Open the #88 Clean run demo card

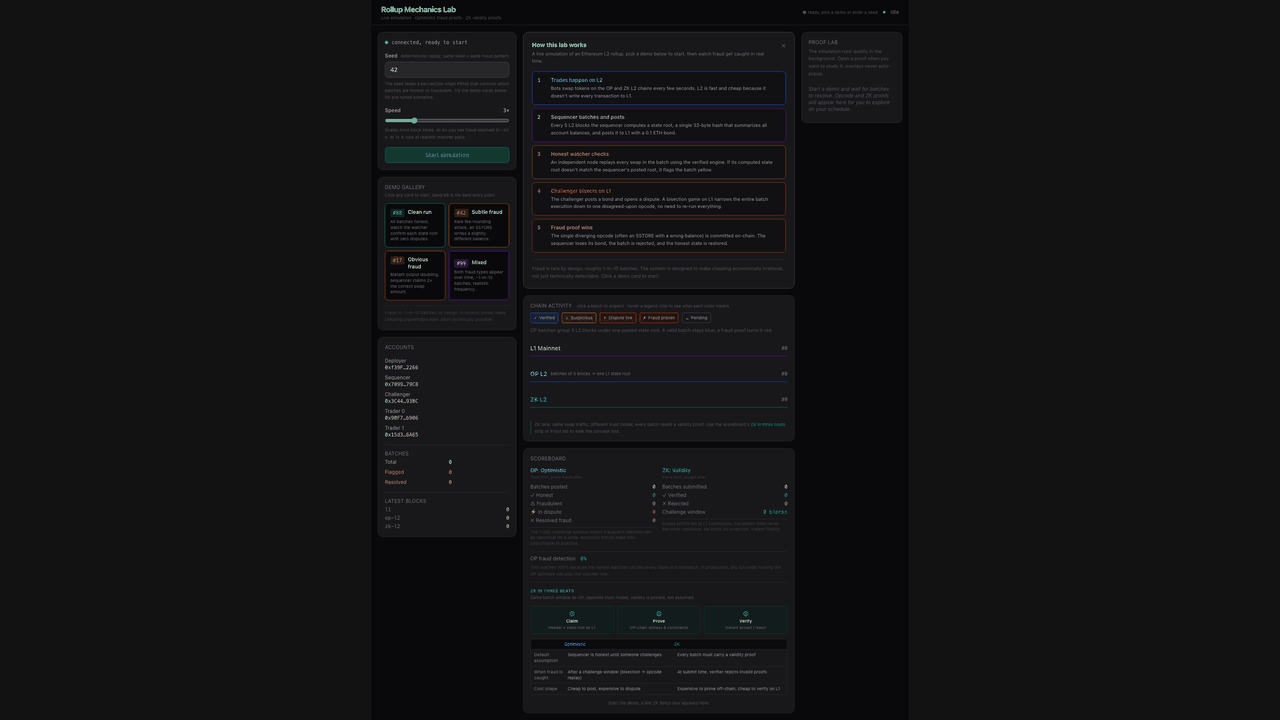click(x=415, y=225)
